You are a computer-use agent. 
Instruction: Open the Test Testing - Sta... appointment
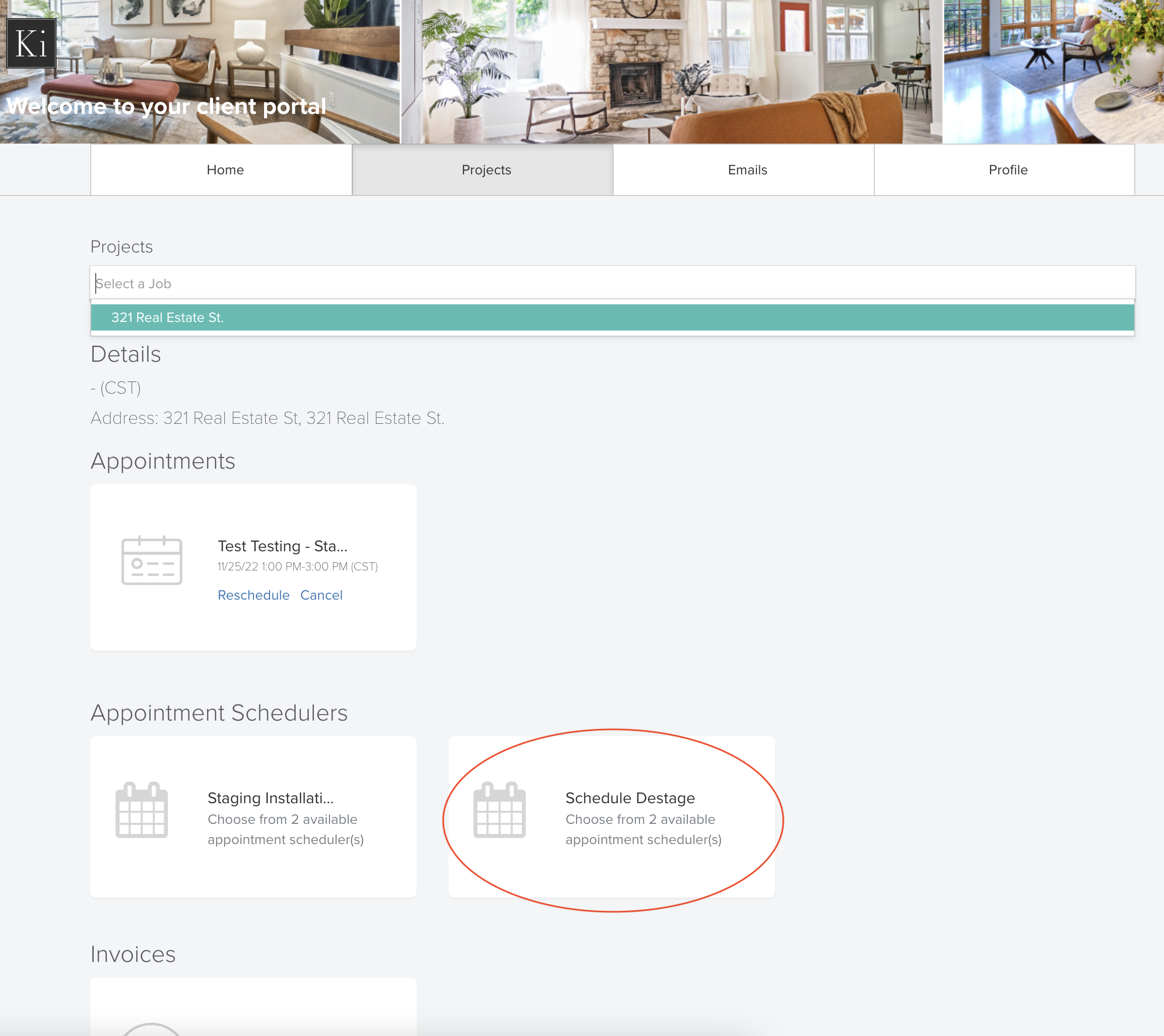pos(282,546)
